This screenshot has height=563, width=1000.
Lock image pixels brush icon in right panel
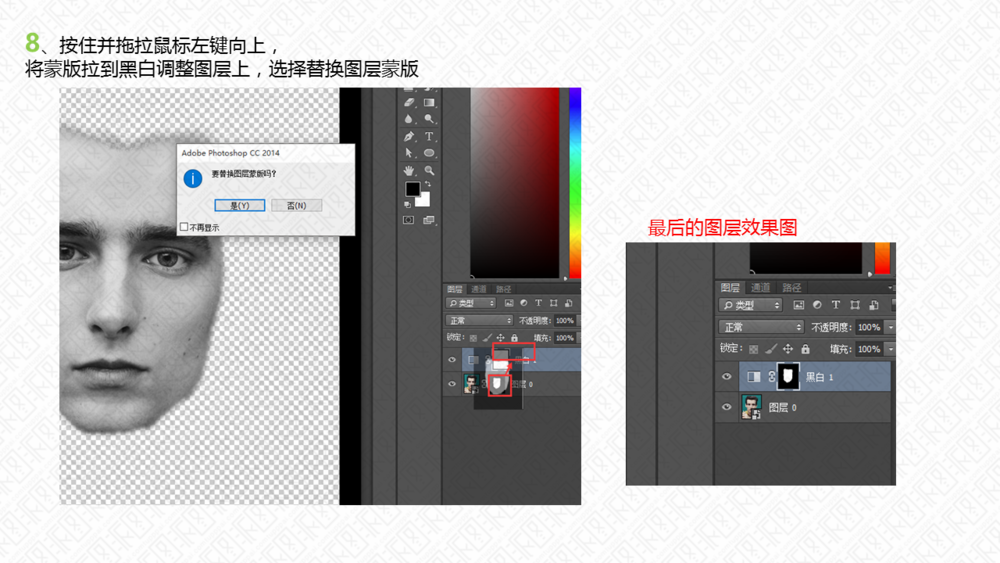coord(770,349)
